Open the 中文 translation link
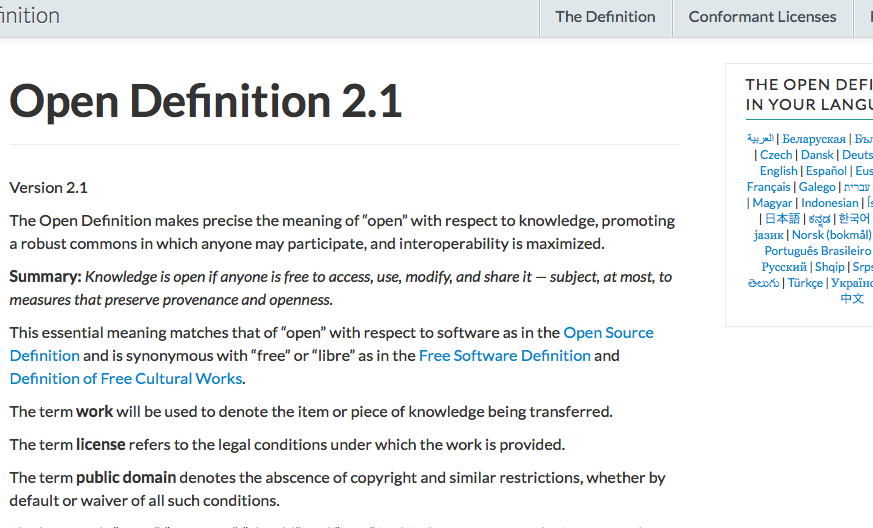 852,298
